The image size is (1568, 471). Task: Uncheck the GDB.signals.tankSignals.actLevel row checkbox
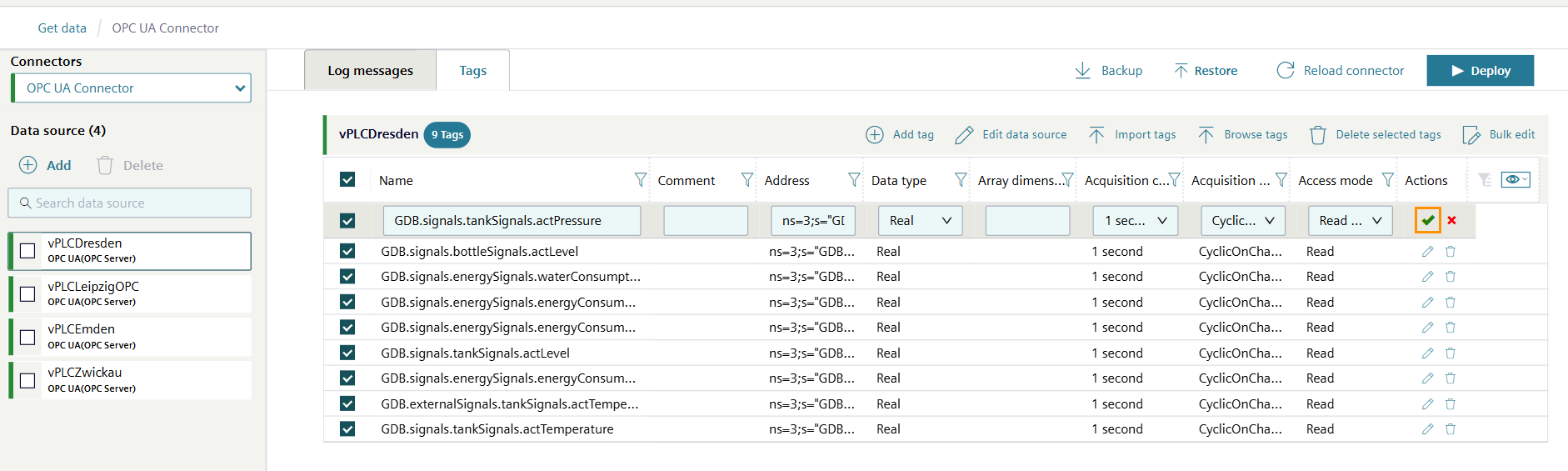point(347,353)
